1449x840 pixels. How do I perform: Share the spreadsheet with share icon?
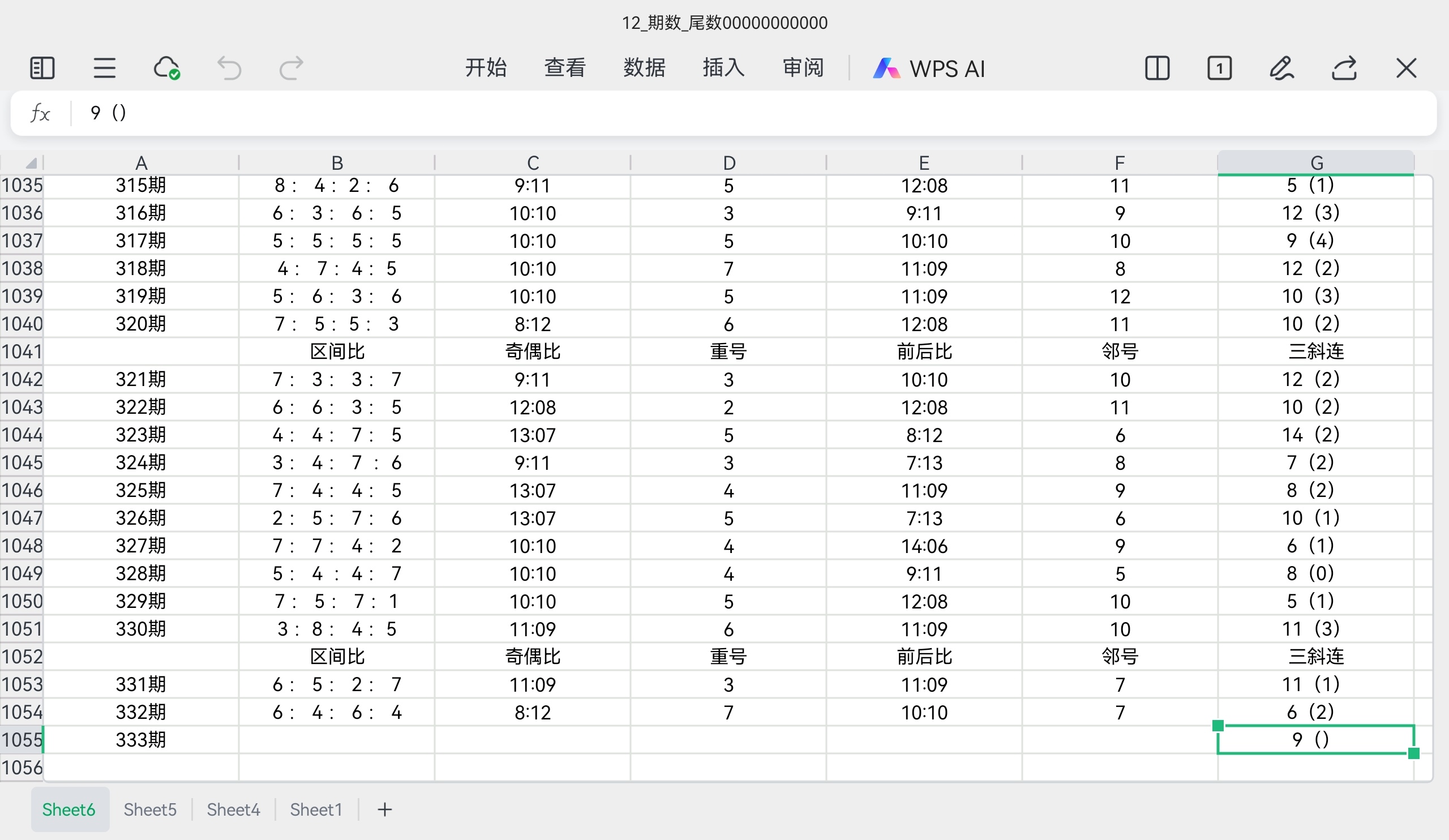[1344, 68]
